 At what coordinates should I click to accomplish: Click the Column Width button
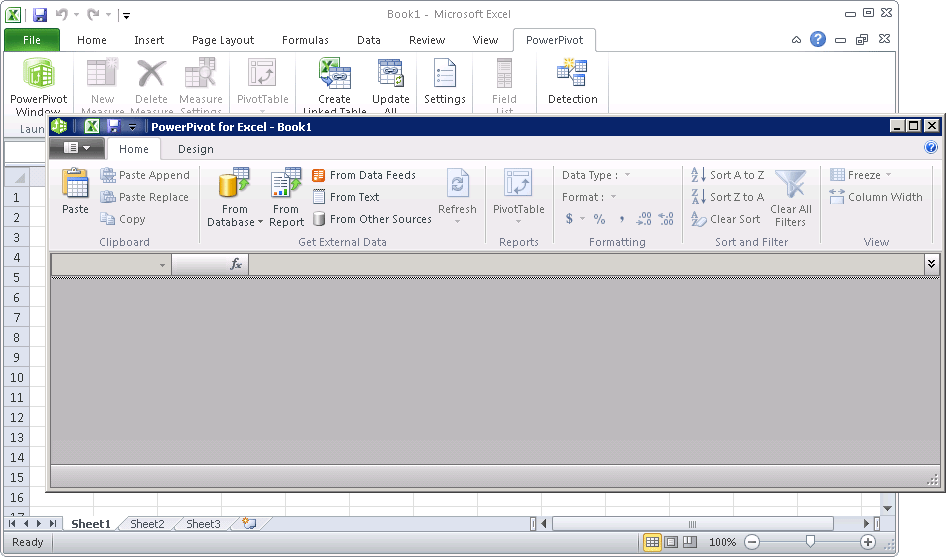[x=876, y=197]
